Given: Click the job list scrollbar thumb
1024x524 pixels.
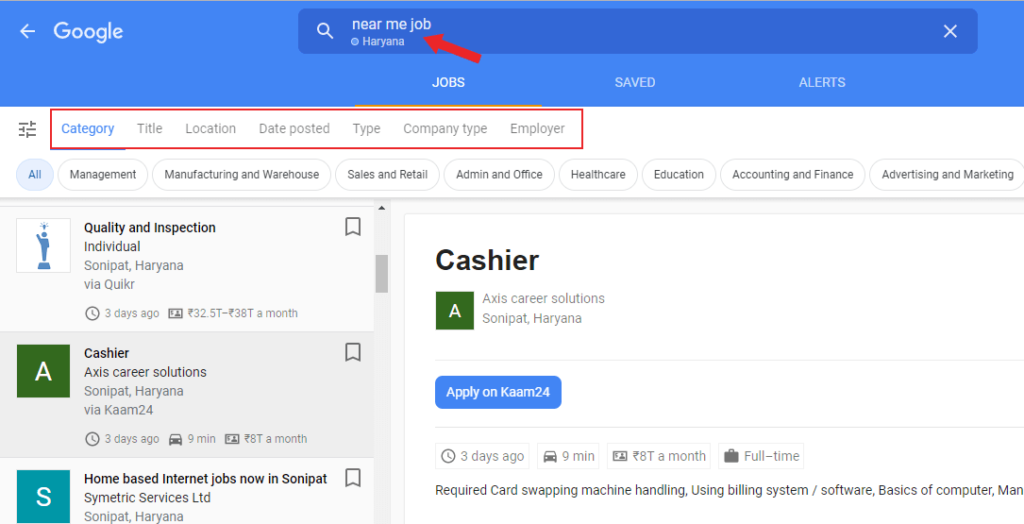Looking at the screenshot, I should click(x=381, y=273).
